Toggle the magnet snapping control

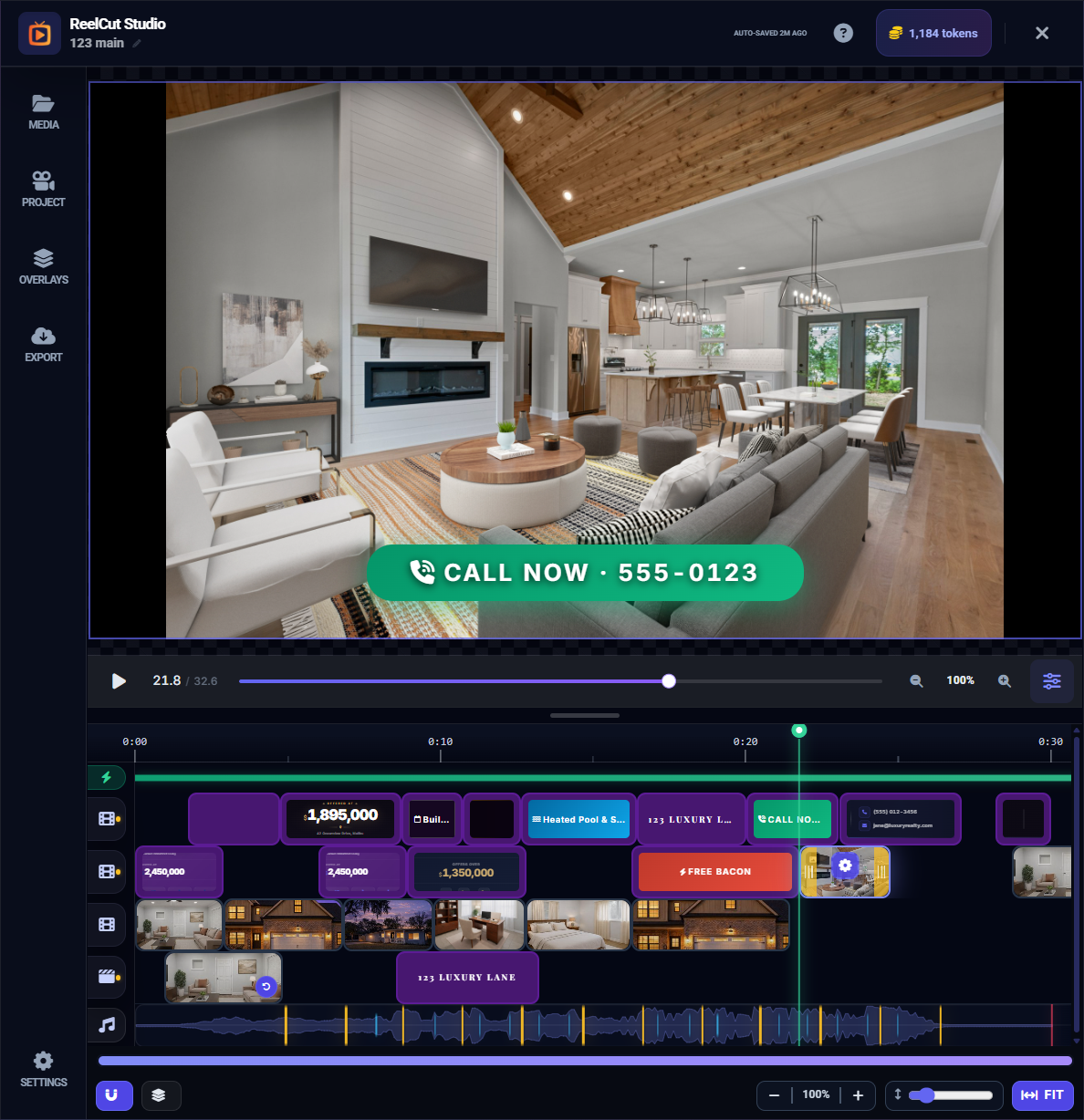tap(114, 1095)
